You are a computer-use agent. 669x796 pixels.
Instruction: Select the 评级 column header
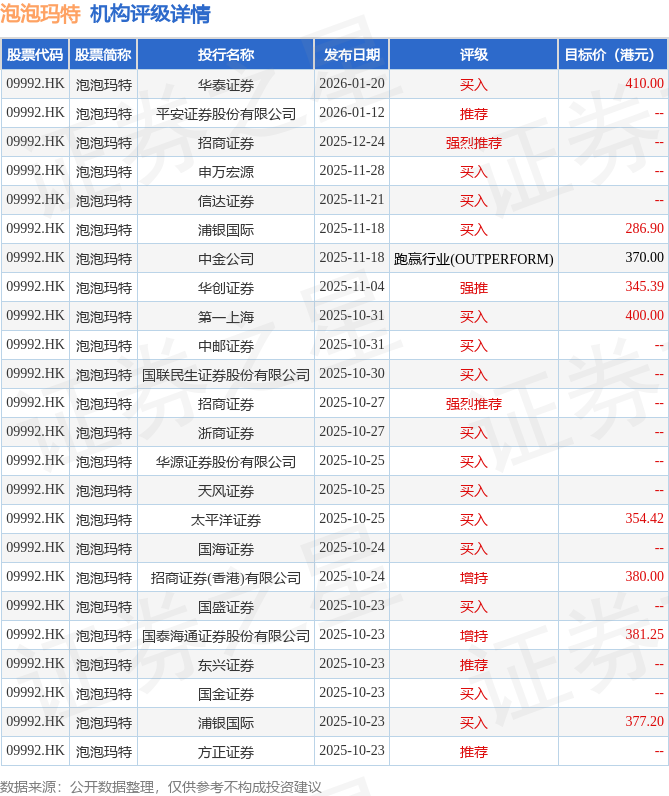coord(474,54)
